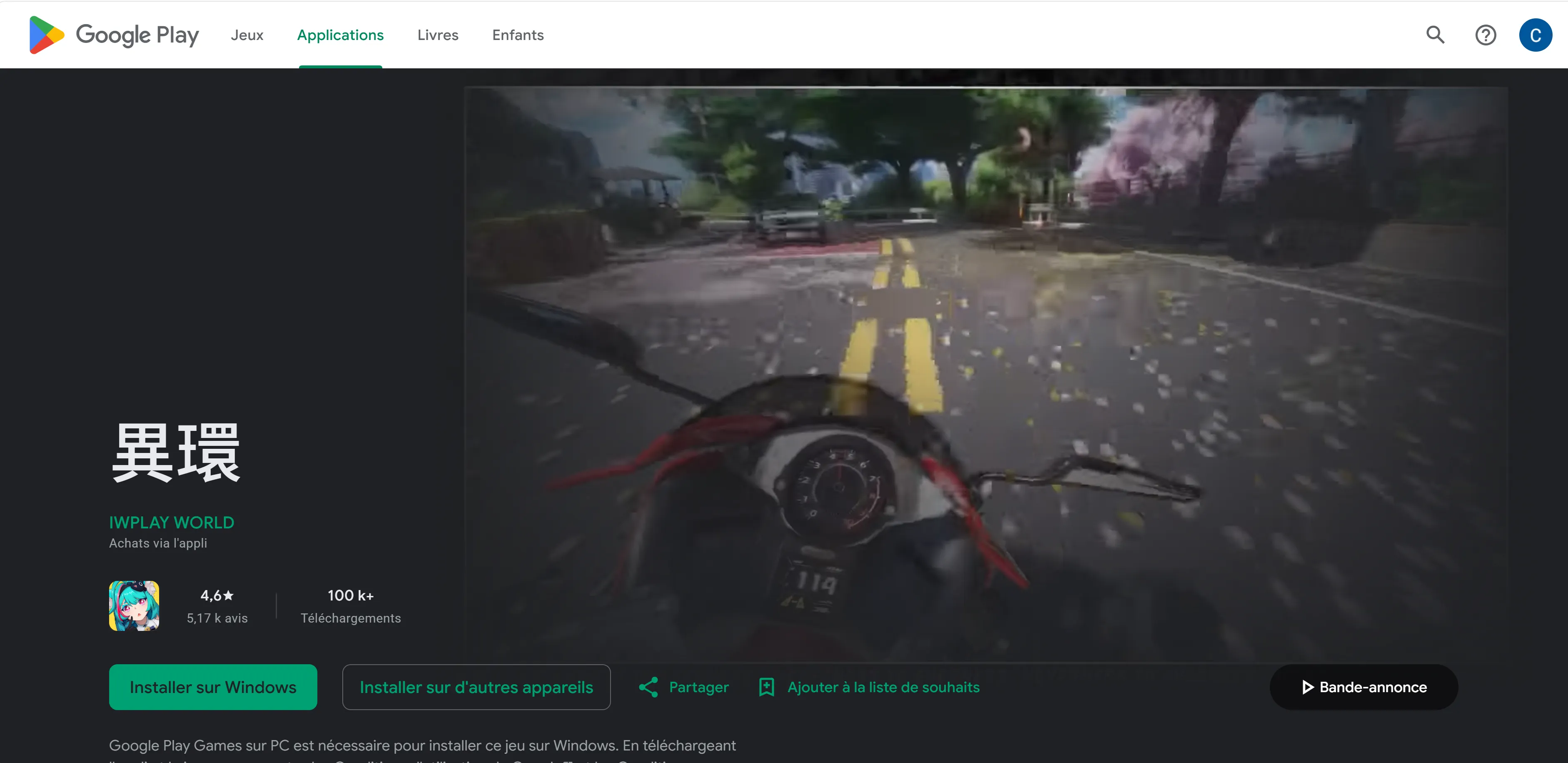1568x763 pixels.
Task: Click Installer sur d'autres appareils button
Action: pos(476,687)
